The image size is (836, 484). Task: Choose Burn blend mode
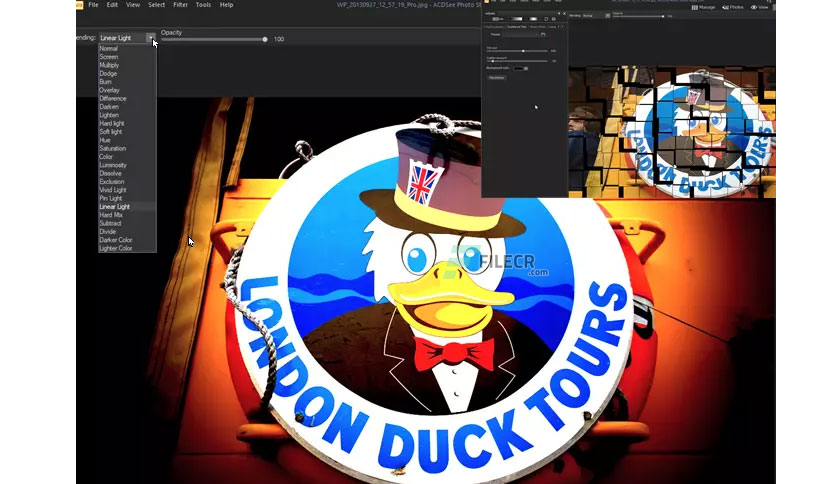127,82
